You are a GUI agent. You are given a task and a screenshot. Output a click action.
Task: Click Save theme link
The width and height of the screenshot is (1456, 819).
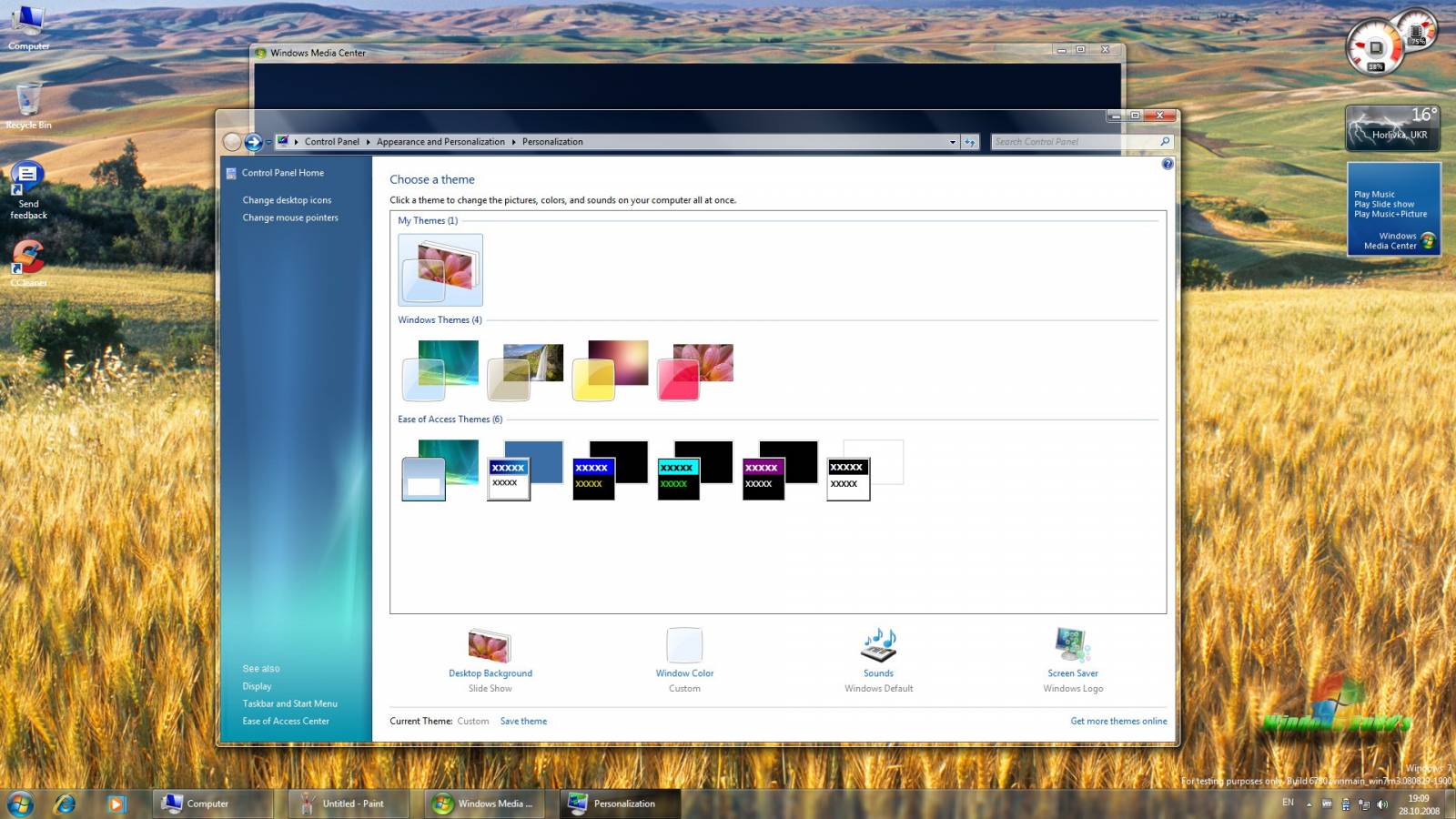coord(523,721)
